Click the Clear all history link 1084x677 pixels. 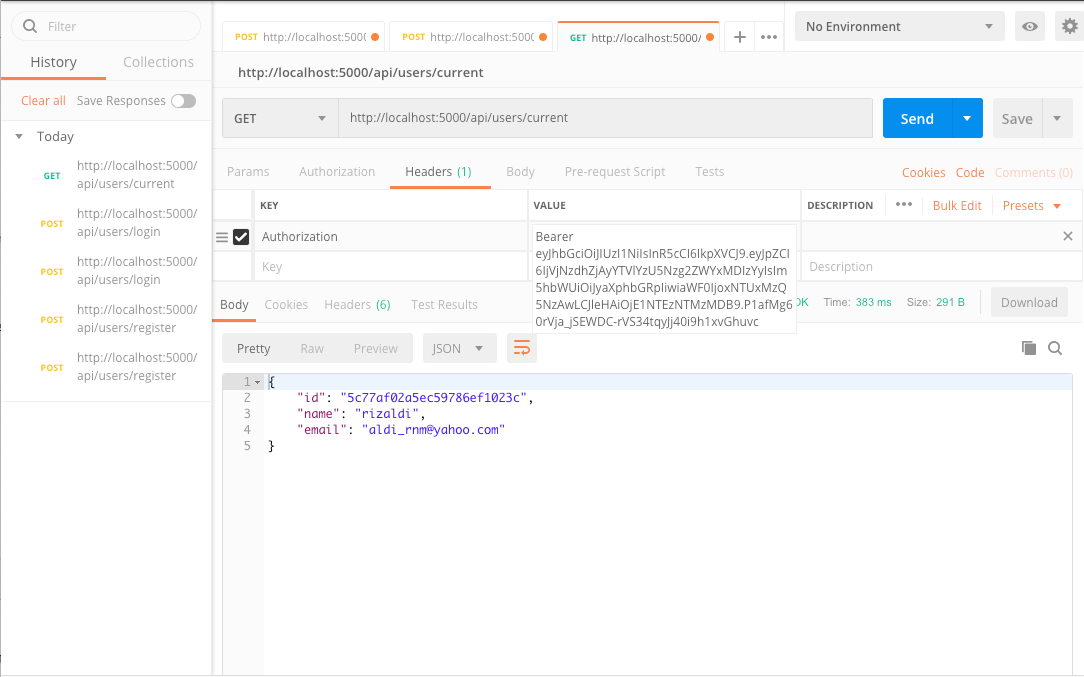43,100
